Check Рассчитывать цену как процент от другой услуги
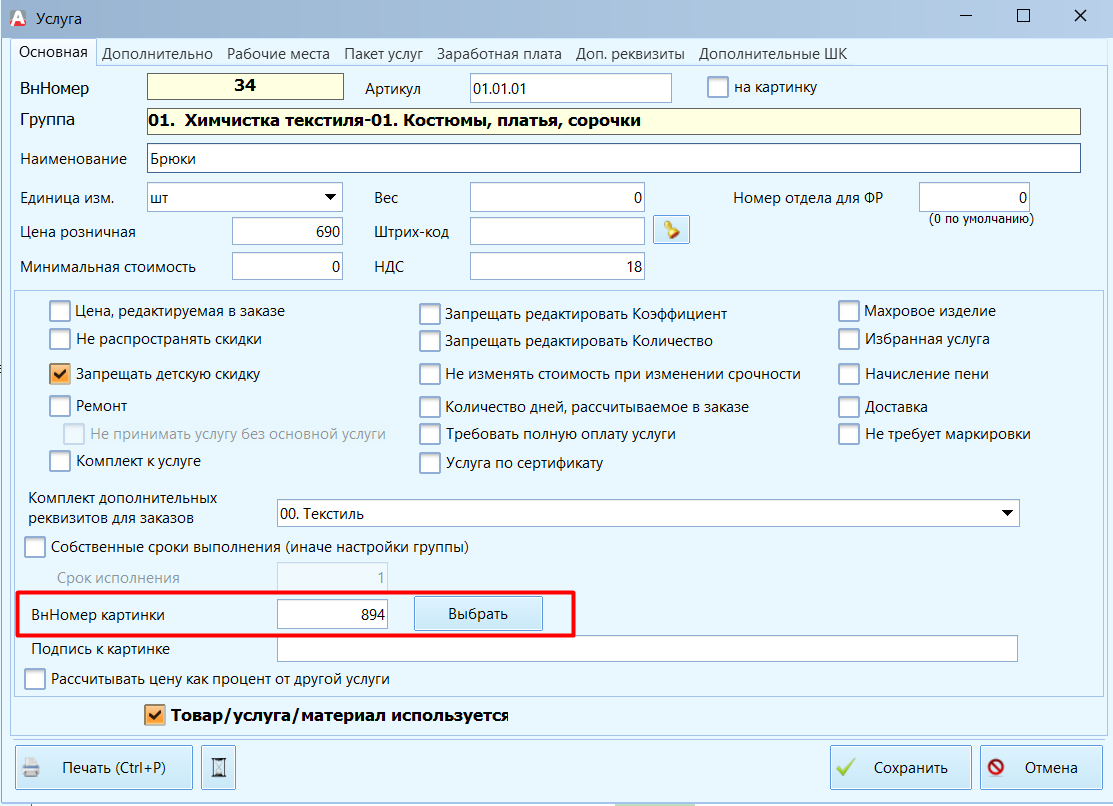 [35, 679]
